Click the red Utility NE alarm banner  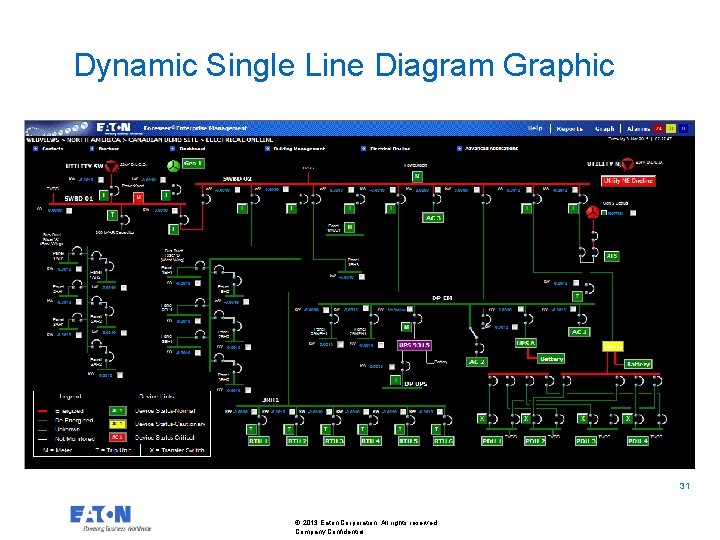[628, 181]
